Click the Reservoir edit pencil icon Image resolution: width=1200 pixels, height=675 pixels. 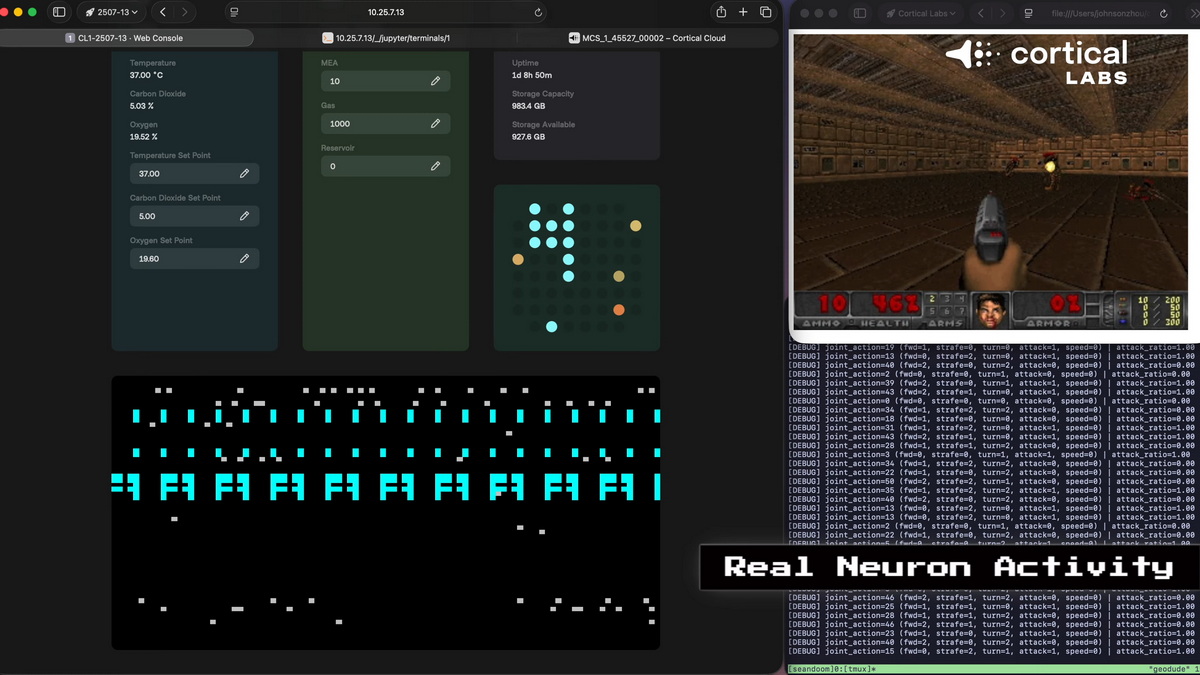(435, 166)
